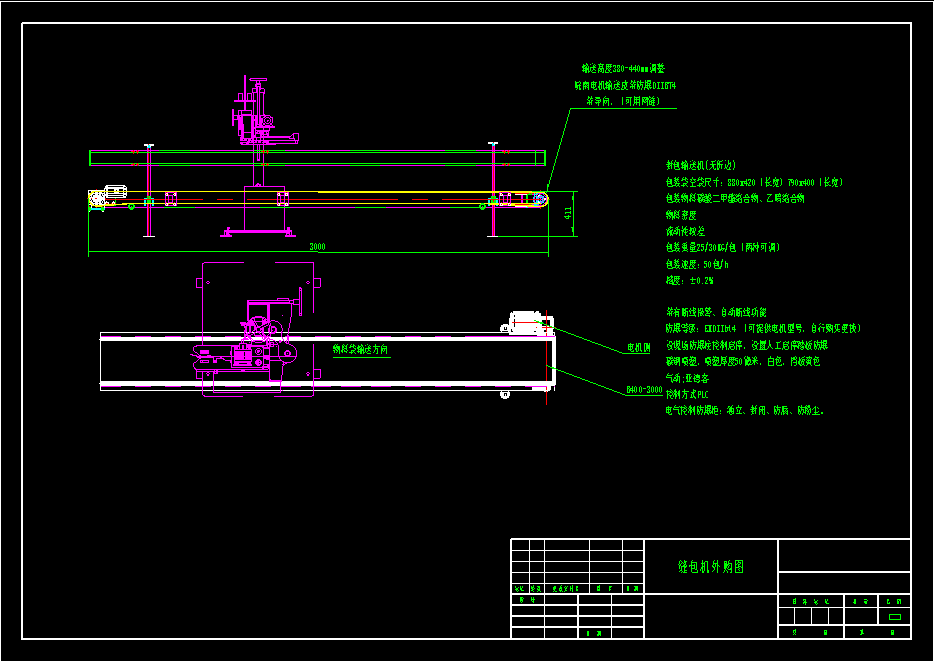This screenshot has height=661, width=934.
Task: Select the 3000 length dimension text
Action: [x=317, y=246]
